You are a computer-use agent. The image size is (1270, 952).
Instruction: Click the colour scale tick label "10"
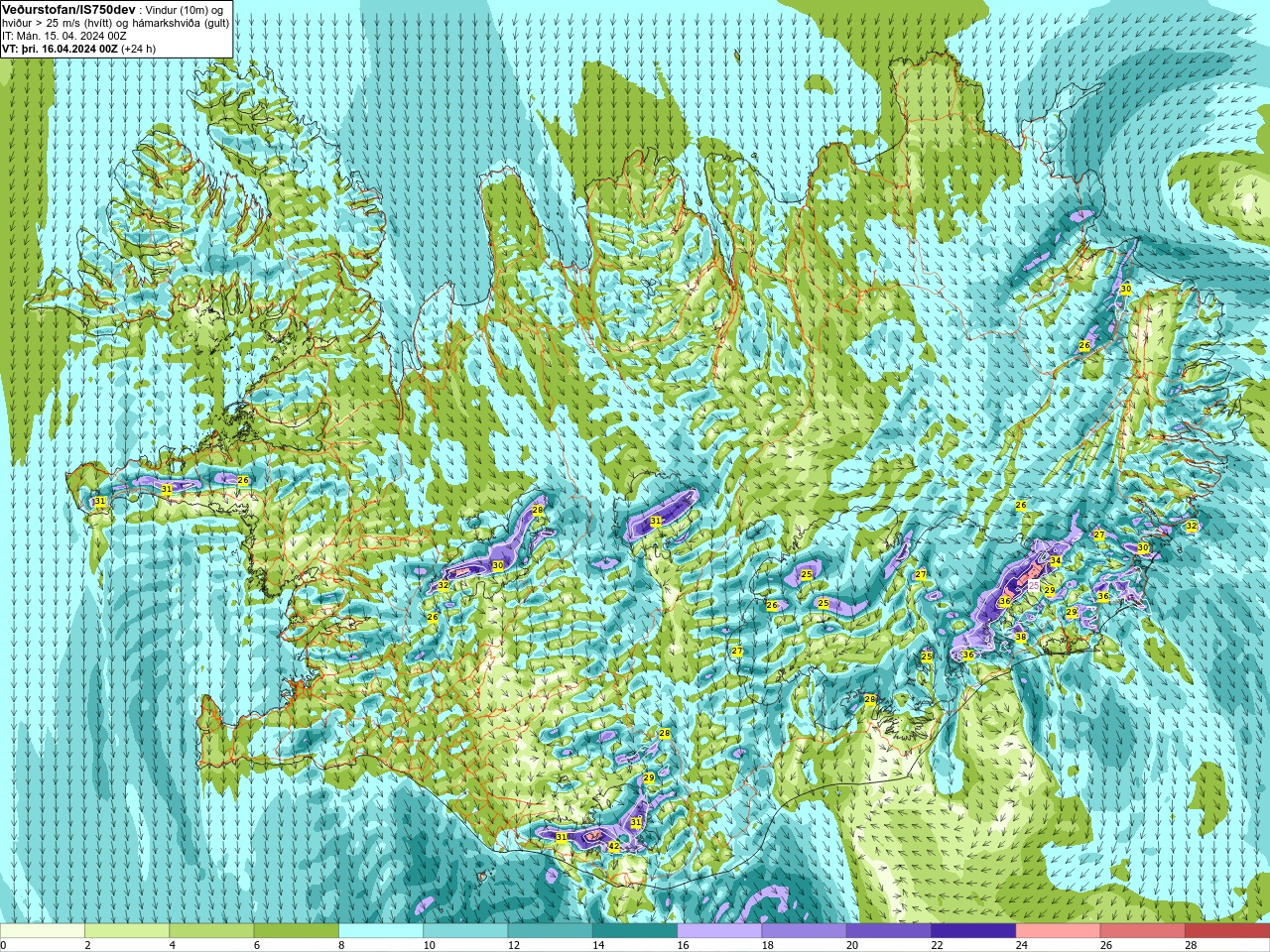[429, 945]
